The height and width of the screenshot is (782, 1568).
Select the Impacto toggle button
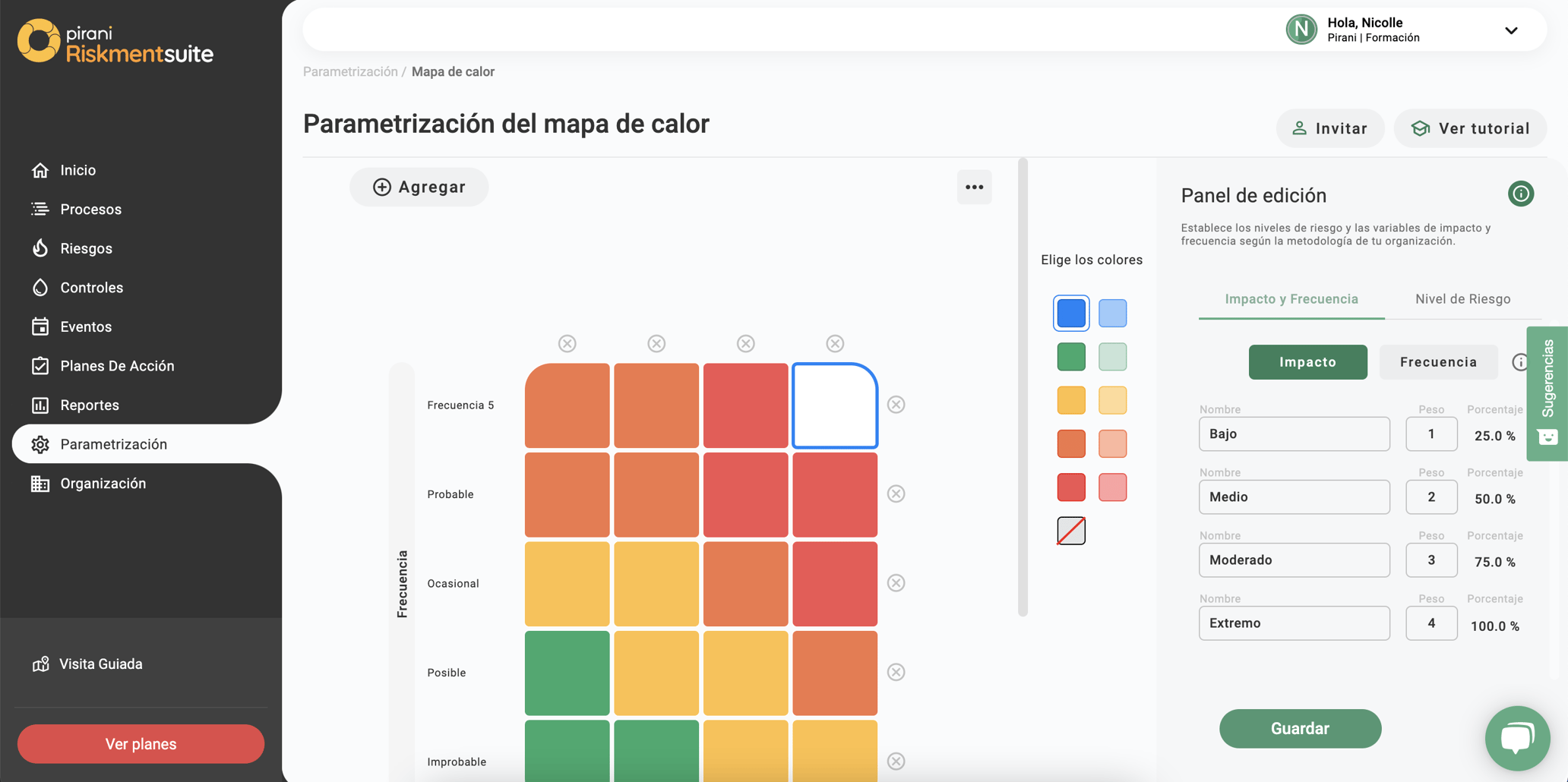coord(1307,362)
